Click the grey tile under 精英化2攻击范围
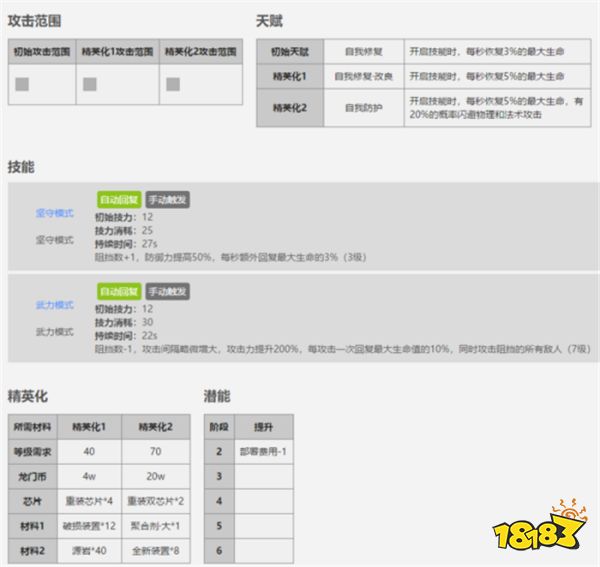Screen dimensions: 600x567 172,85
